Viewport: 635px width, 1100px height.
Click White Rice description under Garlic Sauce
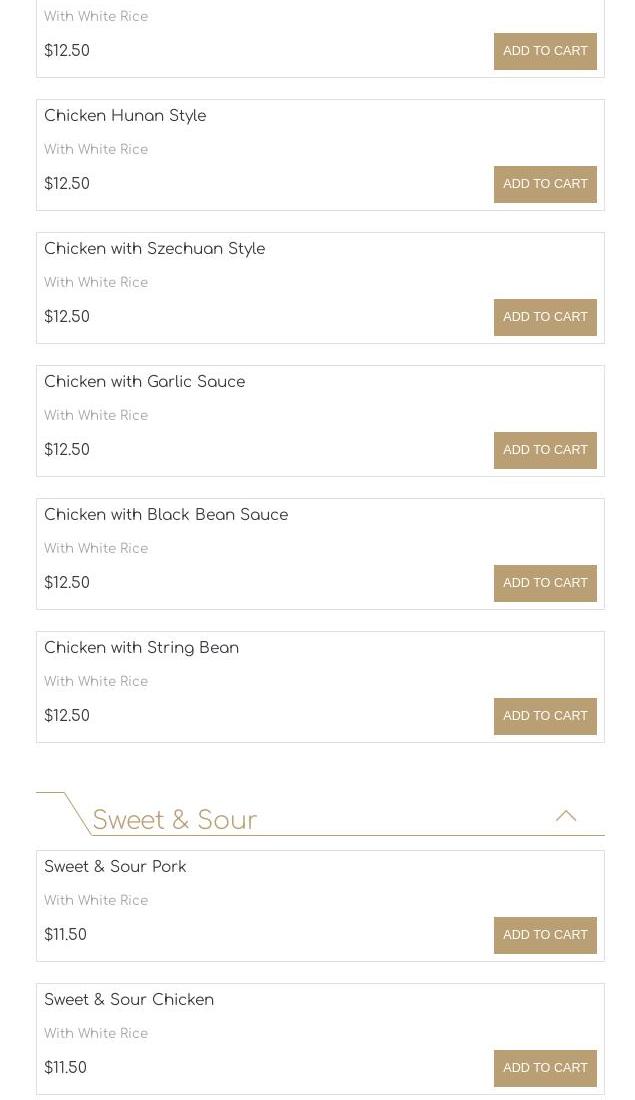pyautogui.click(x=96, y=416)
